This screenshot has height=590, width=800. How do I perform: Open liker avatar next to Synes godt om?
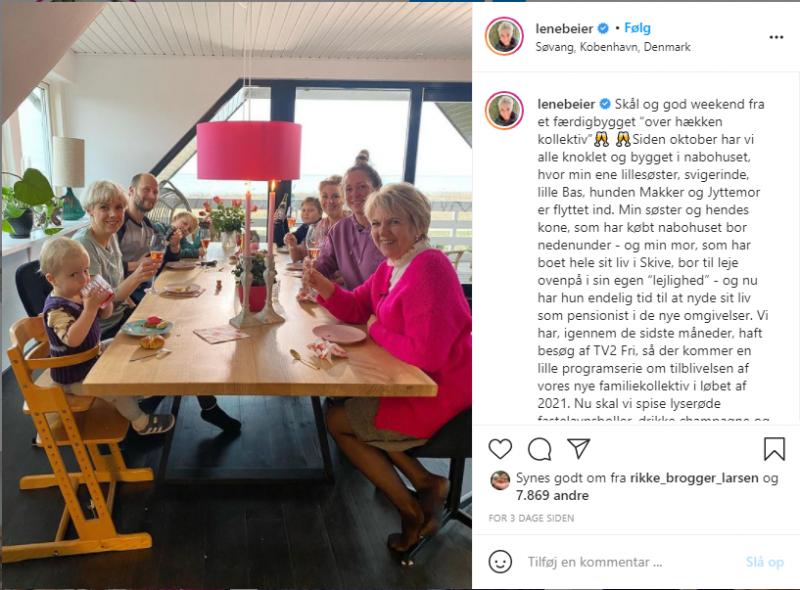tap(500, 480)
